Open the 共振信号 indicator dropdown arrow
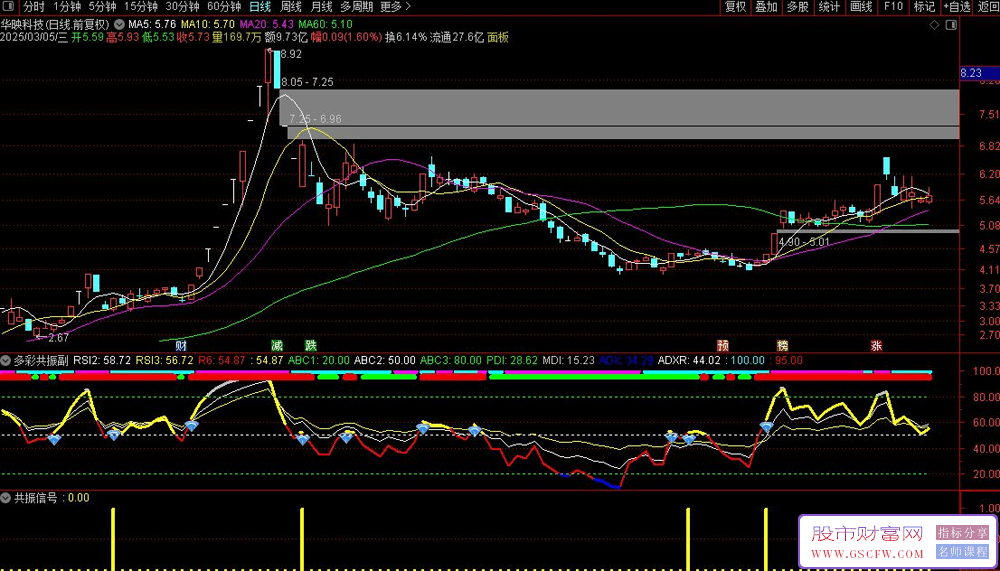Screen dimensions: 1000x571 click(x=7, y=497)
